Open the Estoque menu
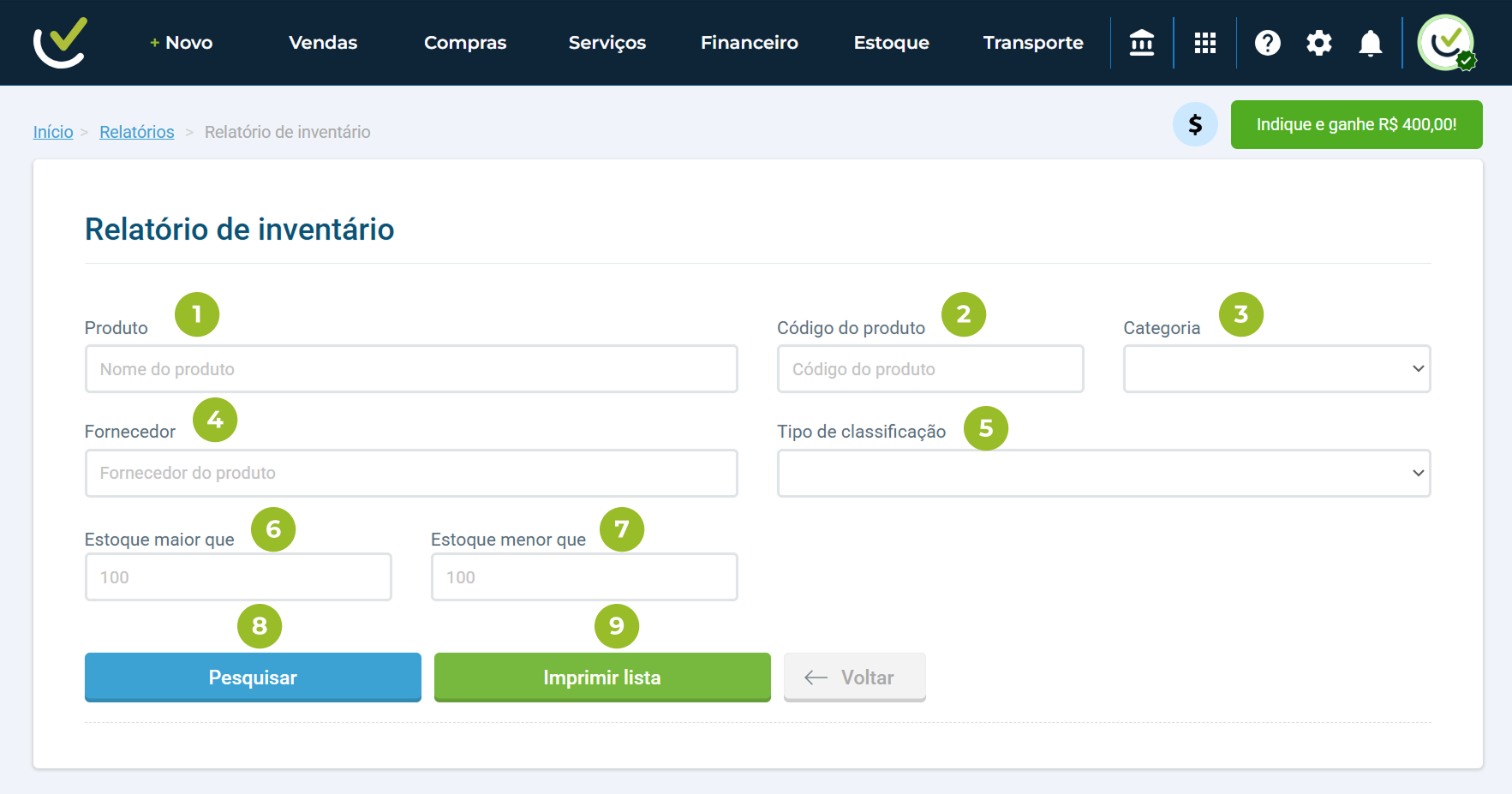The height and width of the screenshot is (794, 1512). [892, 43]
